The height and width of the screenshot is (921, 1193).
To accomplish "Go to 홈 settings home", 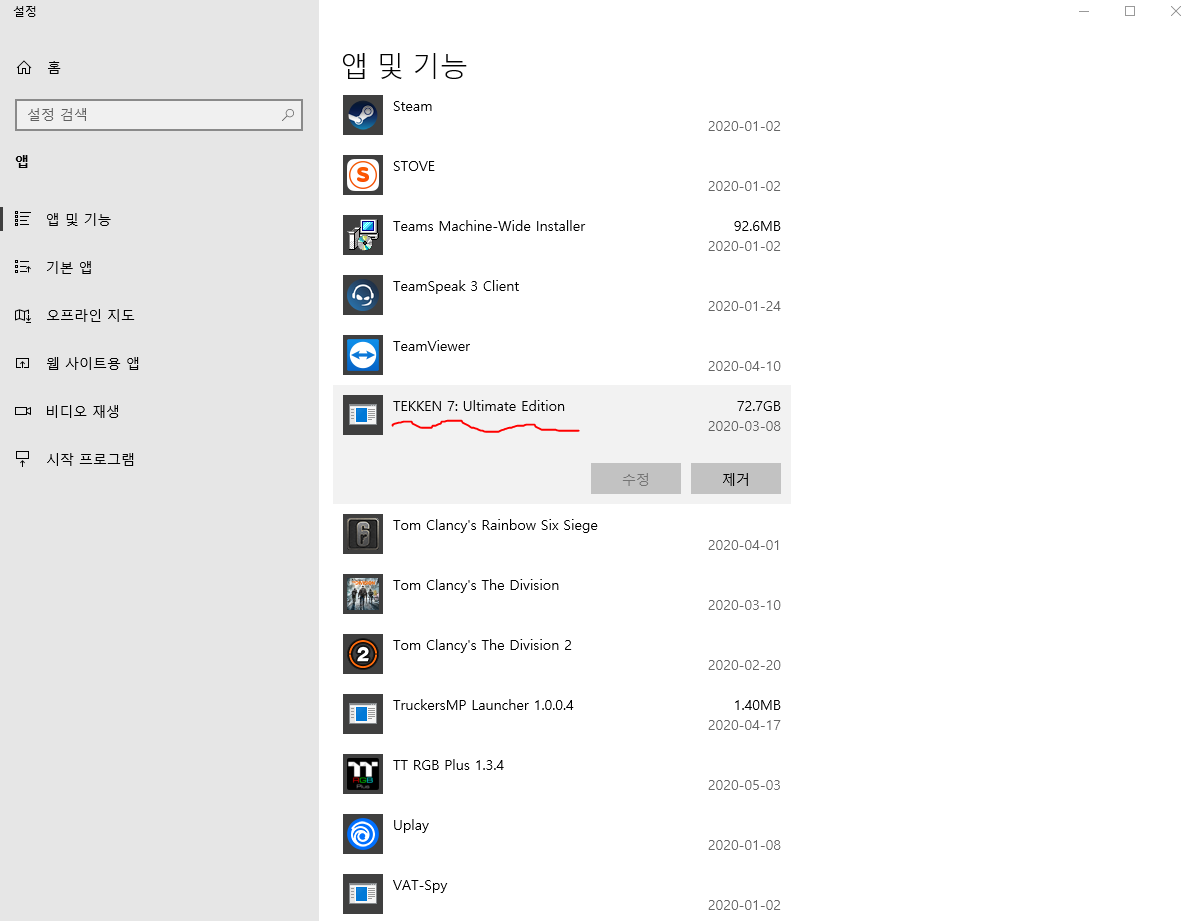I will 159,68.
